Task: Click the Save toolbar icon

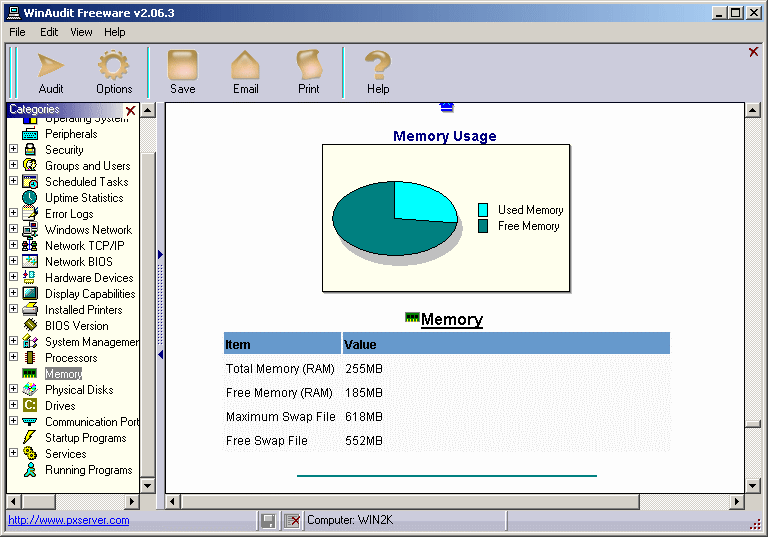Action: tap(183, 66)
